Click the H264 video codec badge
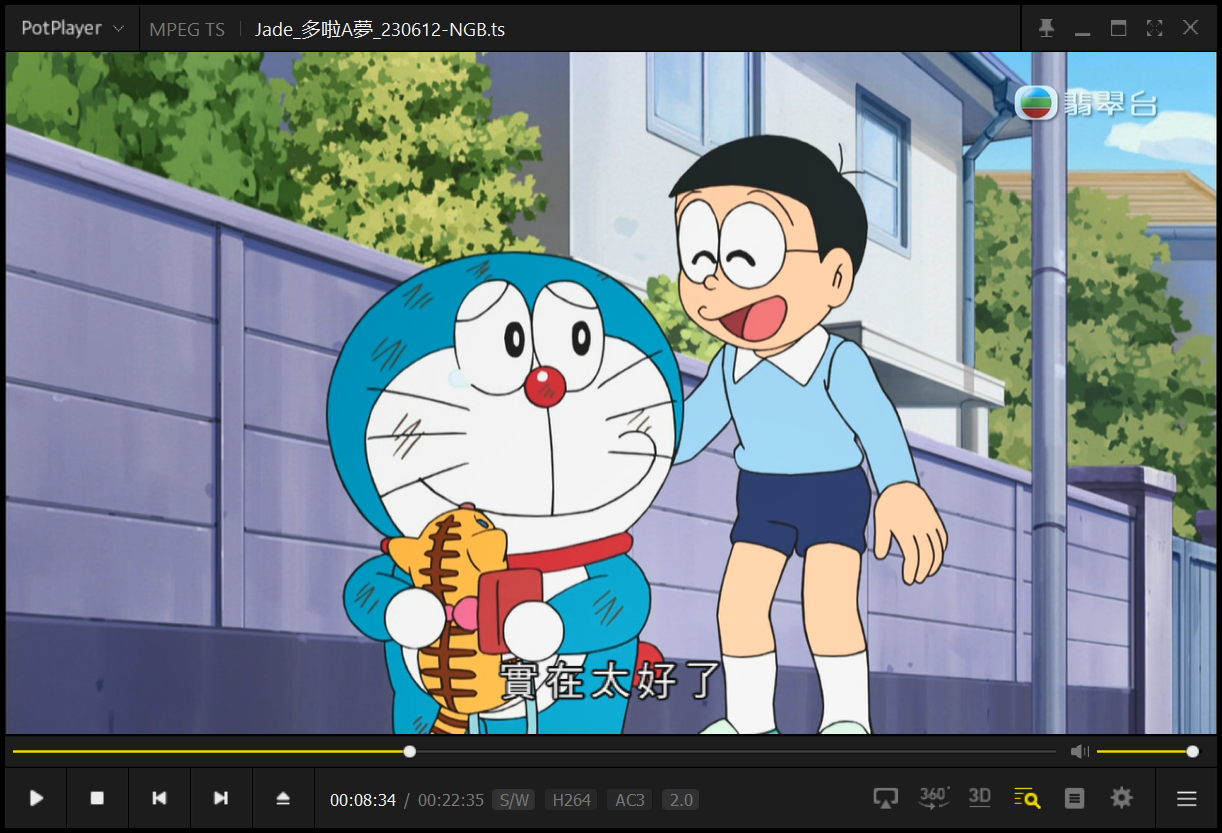This screenshot has width=1222, height=833. 572,800
